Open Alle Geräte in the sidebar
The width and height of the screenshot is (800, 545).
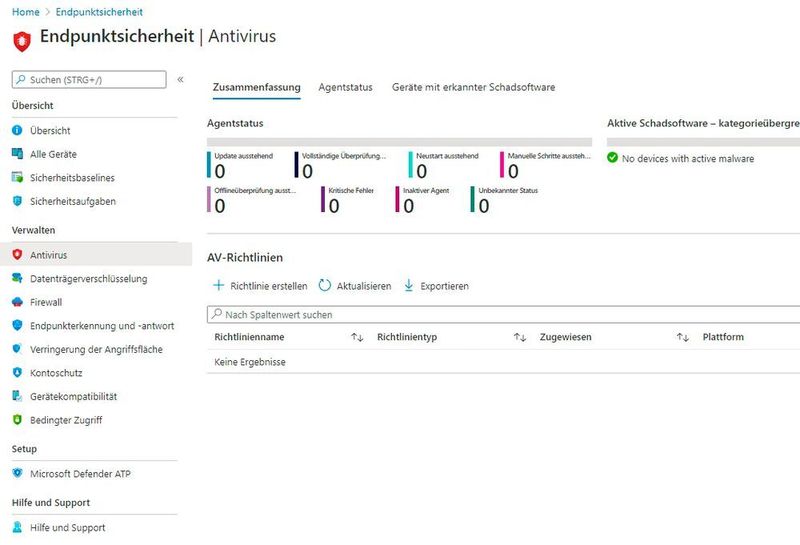tap(53, 154)
